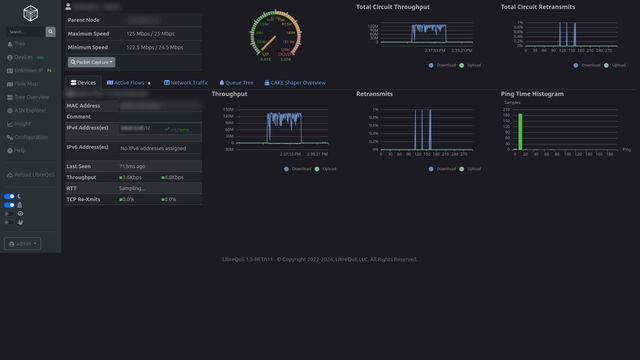
Task: Open the admin user dropdown
Action: tap(22, 244)
